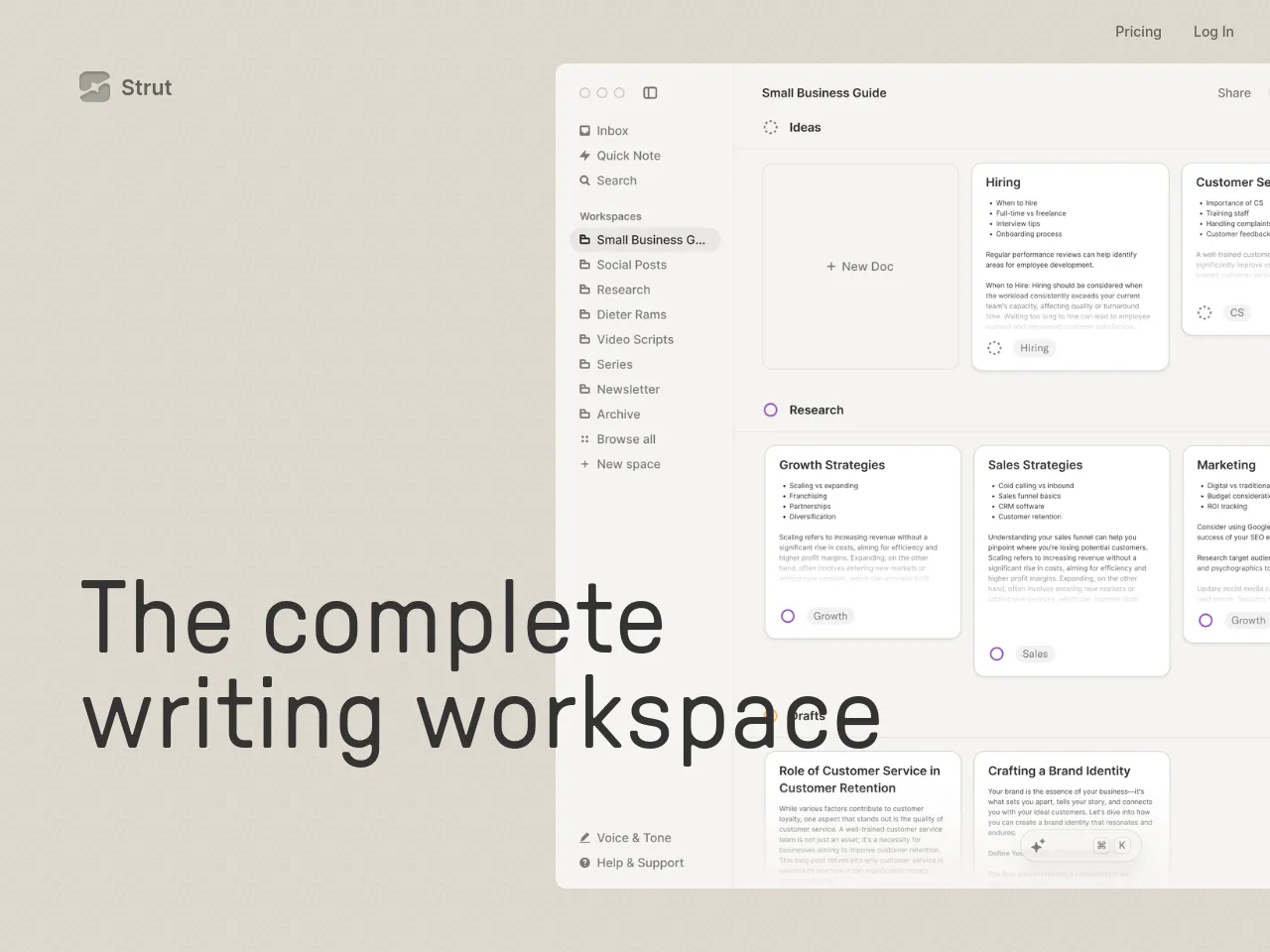Screen dimensions: 1270x952
Task: Open Inbox from the sidebar
Action: 611,131
